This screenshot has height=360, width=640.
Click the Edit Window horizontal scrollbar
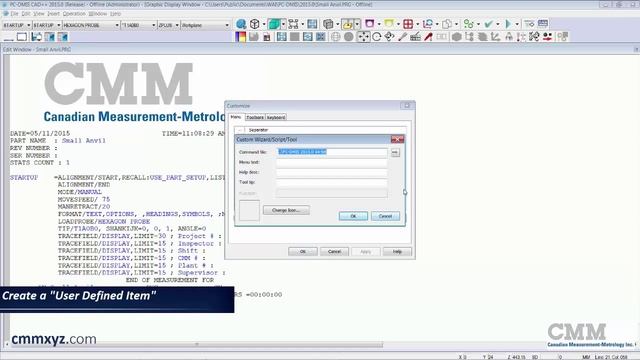tap(196, 344)
